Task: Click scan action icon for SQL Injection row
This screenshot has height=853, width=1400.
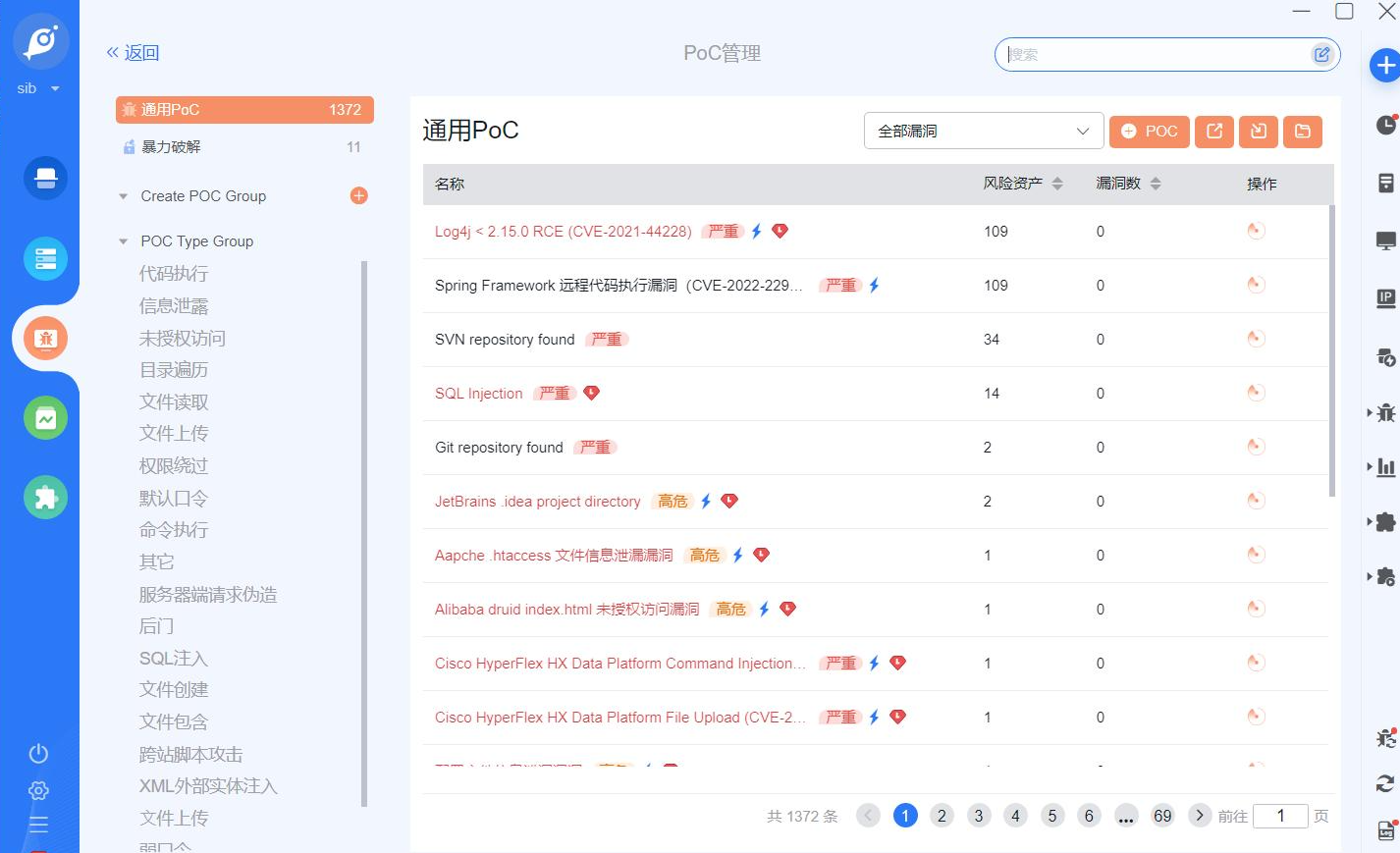Action: (x=1256, y=393)
